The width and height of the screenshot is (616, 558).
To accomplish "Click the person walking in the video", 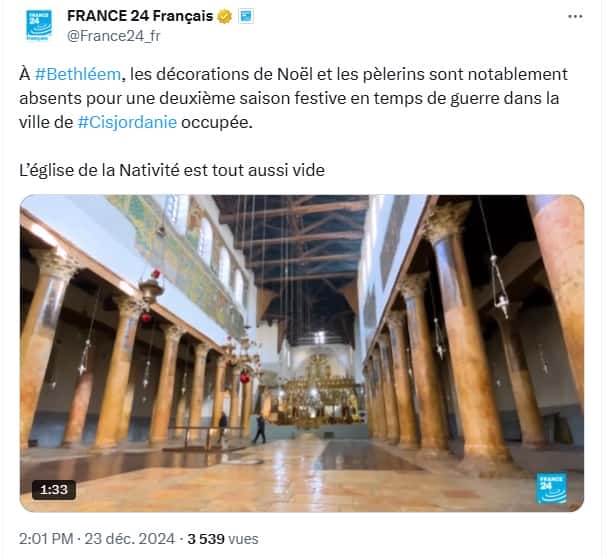I will [259, 429].
